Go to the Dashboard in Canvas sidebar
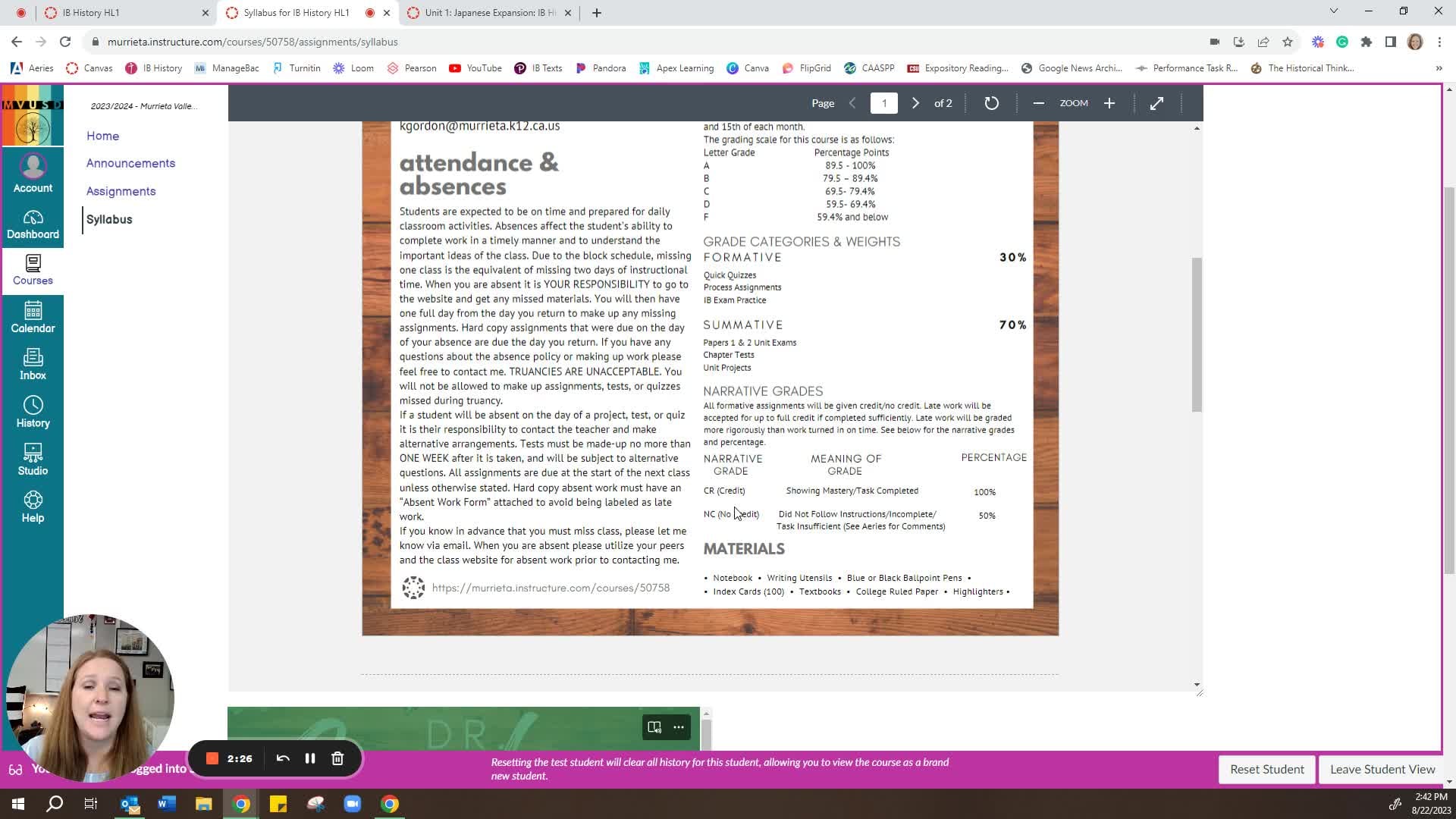The image size is (1456, 819). (x=33, y=224)
